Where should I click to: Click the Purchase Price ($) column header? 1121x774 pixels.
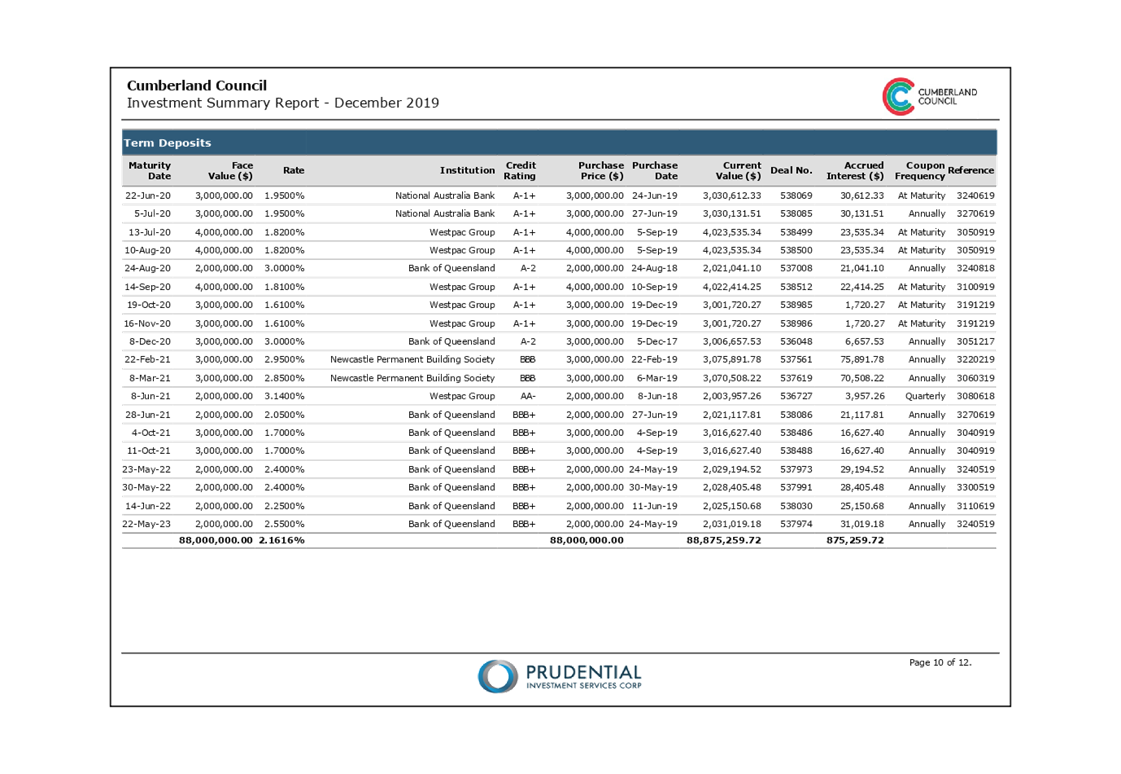600,171
